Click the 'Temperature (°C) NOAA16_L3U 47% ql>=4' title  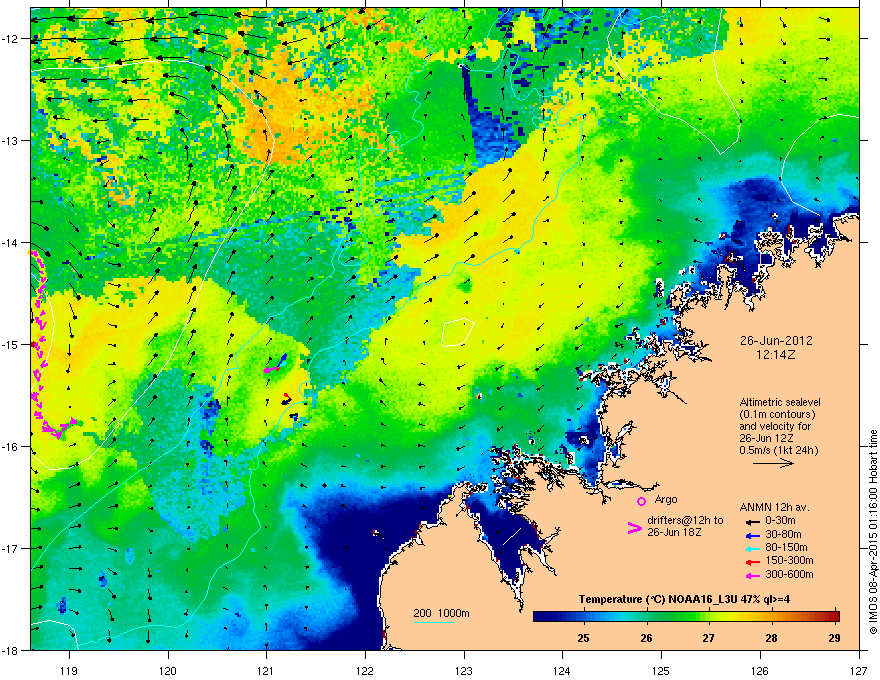click(684, 600)
